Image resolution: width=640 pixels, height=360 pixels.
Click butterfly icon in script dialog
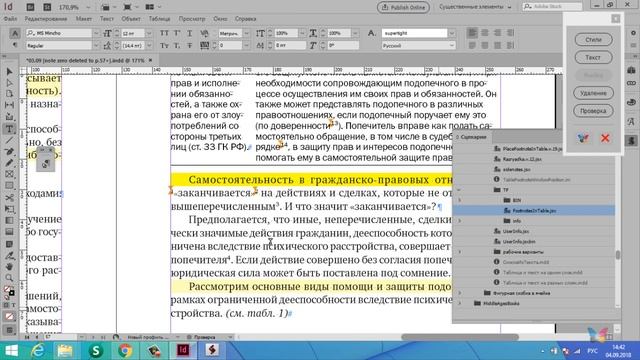click(583, 138)
